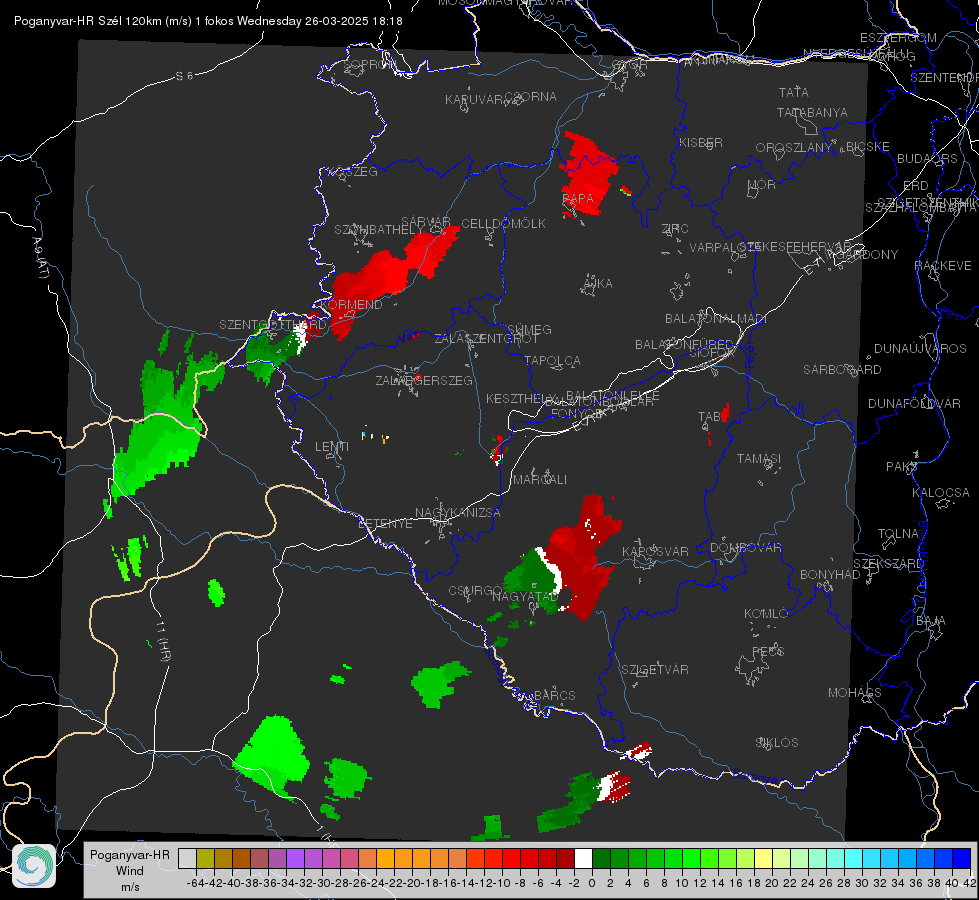The width and height of the screenshot is (979, 900).
Task: Click the LETENYE city label
Action: click(x=385, y=524)
